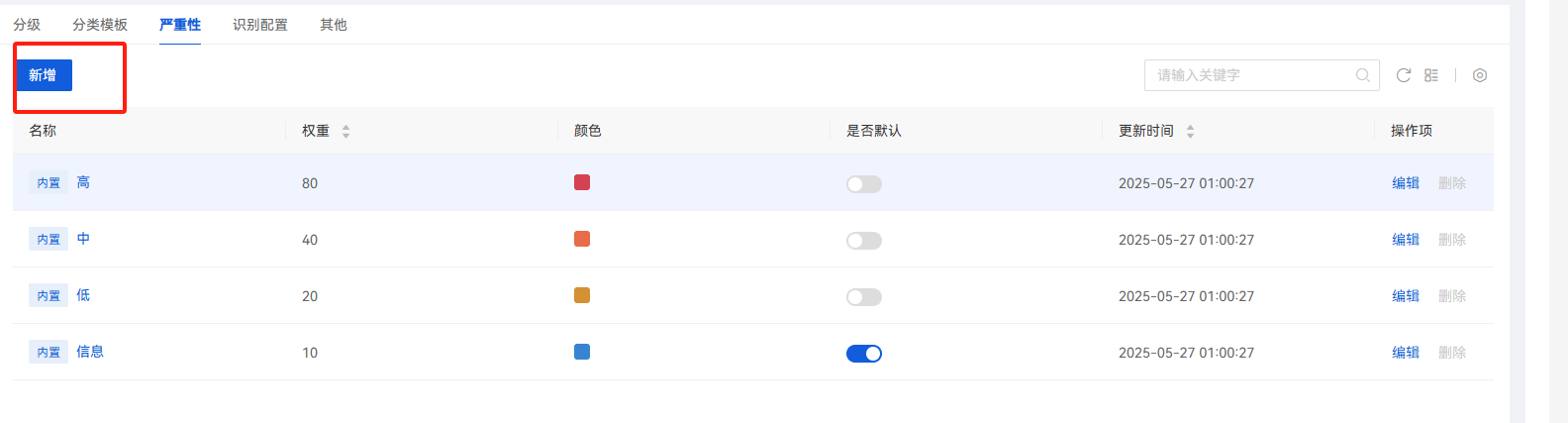Image resolution: width=1568 pixels, height=423 pixels.
Task: Click the blue color swatch for 信息
Action: (x=582, y=352)
